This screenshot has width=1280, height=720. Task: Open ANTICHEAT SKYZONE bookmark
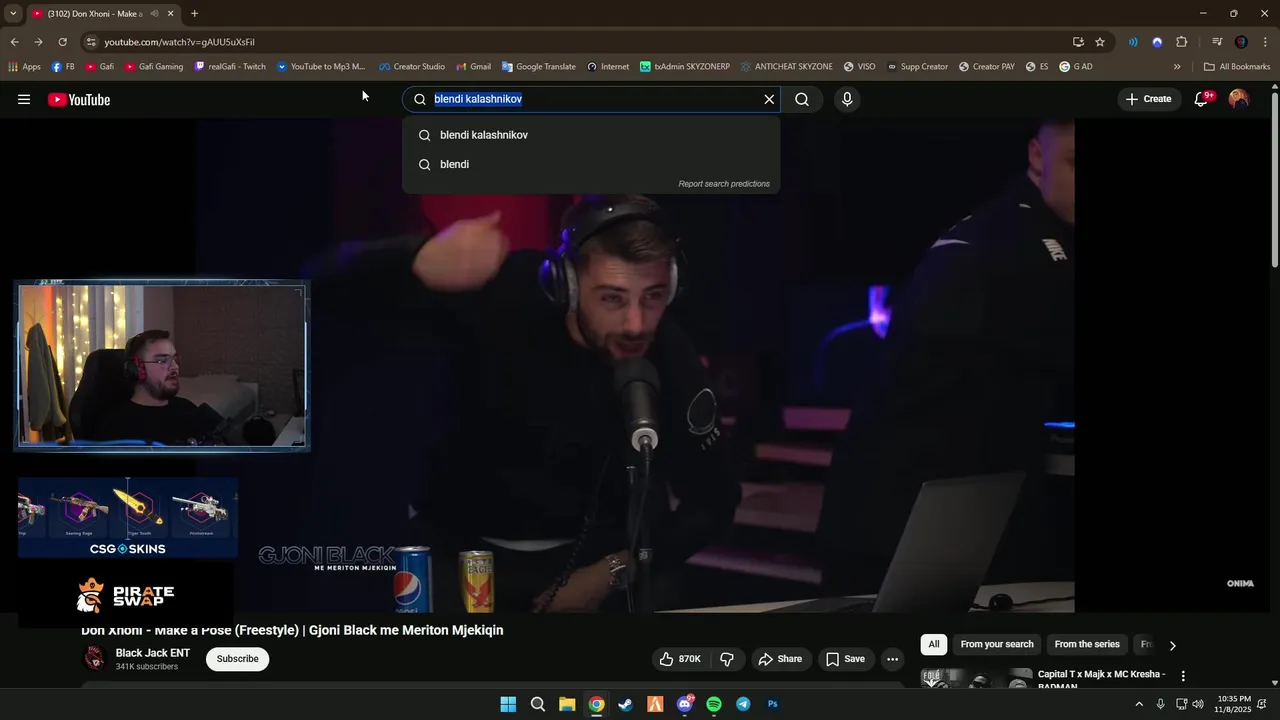[786, 67]
